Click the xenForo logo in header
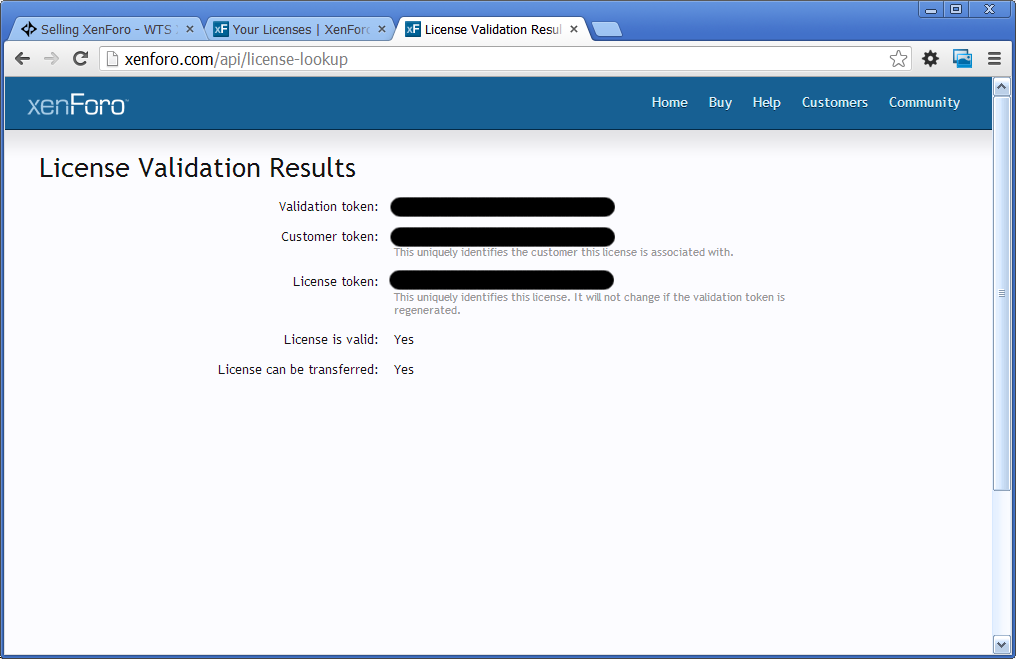 pos(78,104)
